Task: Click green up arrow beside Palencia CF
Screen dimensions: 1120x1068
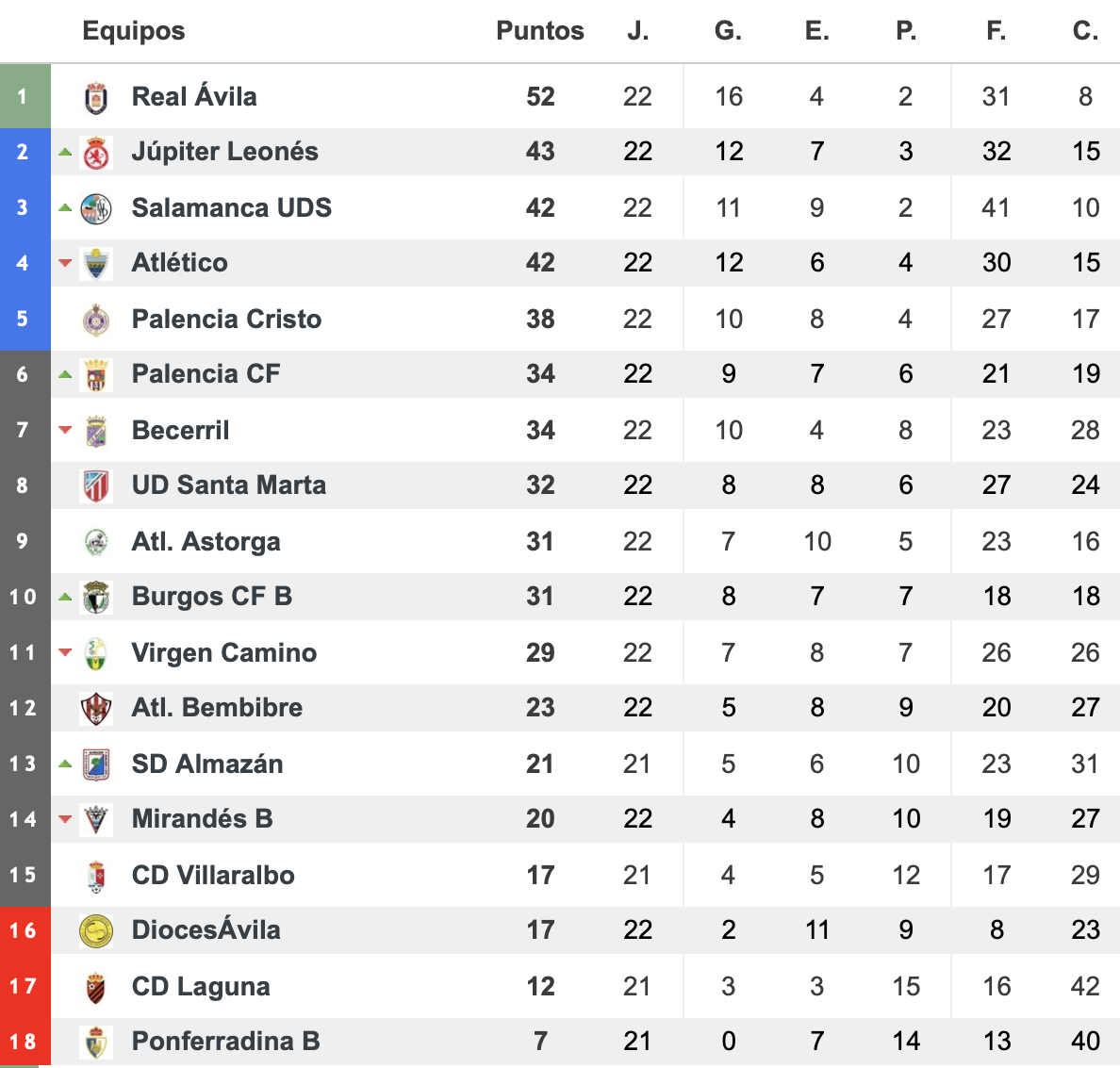Action: [65, 374]
